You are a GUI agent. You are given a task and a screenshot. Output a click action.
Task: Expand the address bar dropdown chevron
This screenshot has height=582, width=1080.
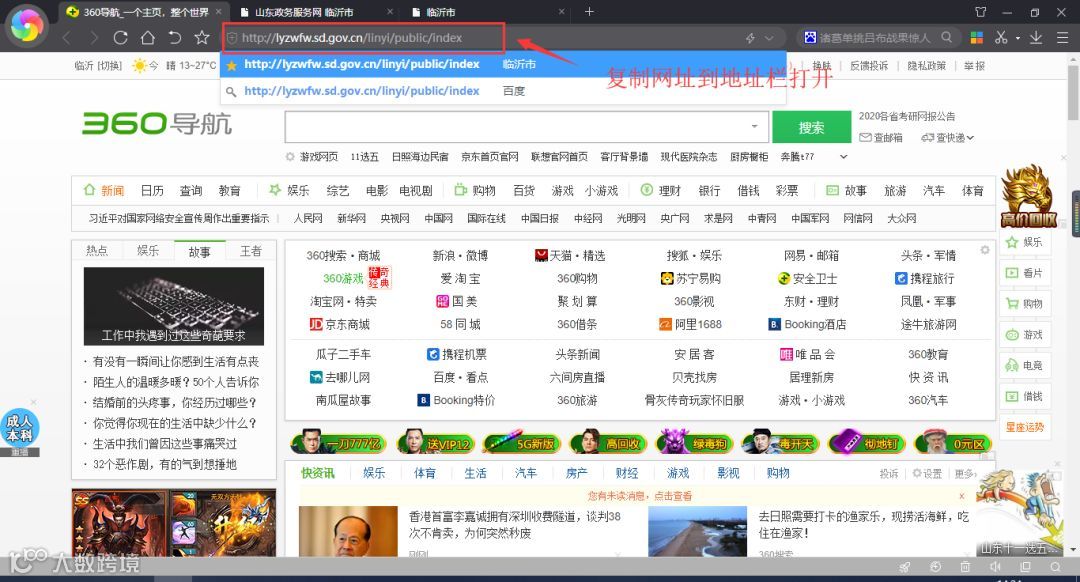coord(769,39)
